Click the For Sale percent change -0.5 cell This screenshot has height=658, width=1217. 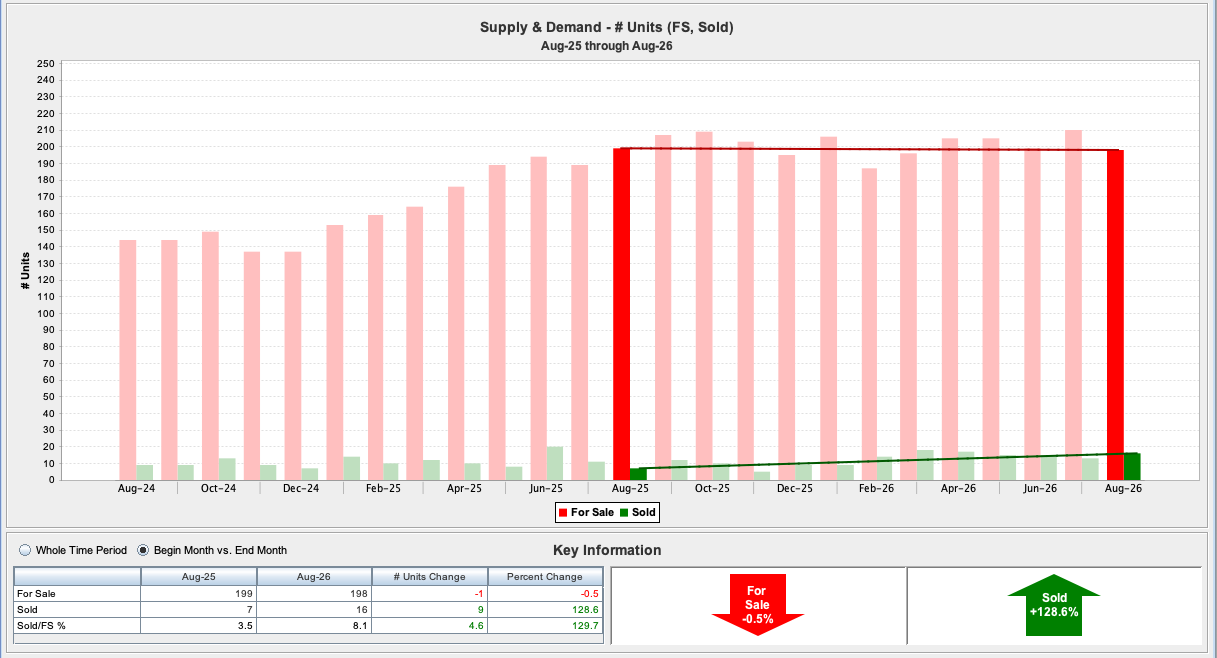(x=545, y=594)
